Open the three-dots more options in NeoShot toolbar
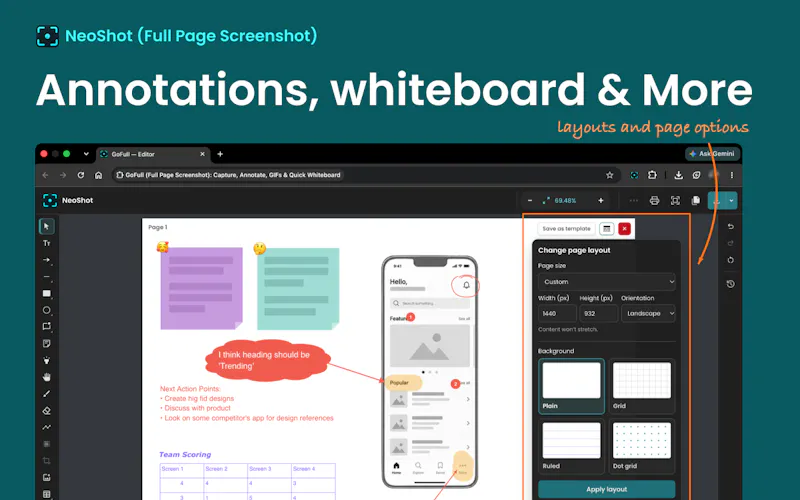 click(x=634, y=201)
